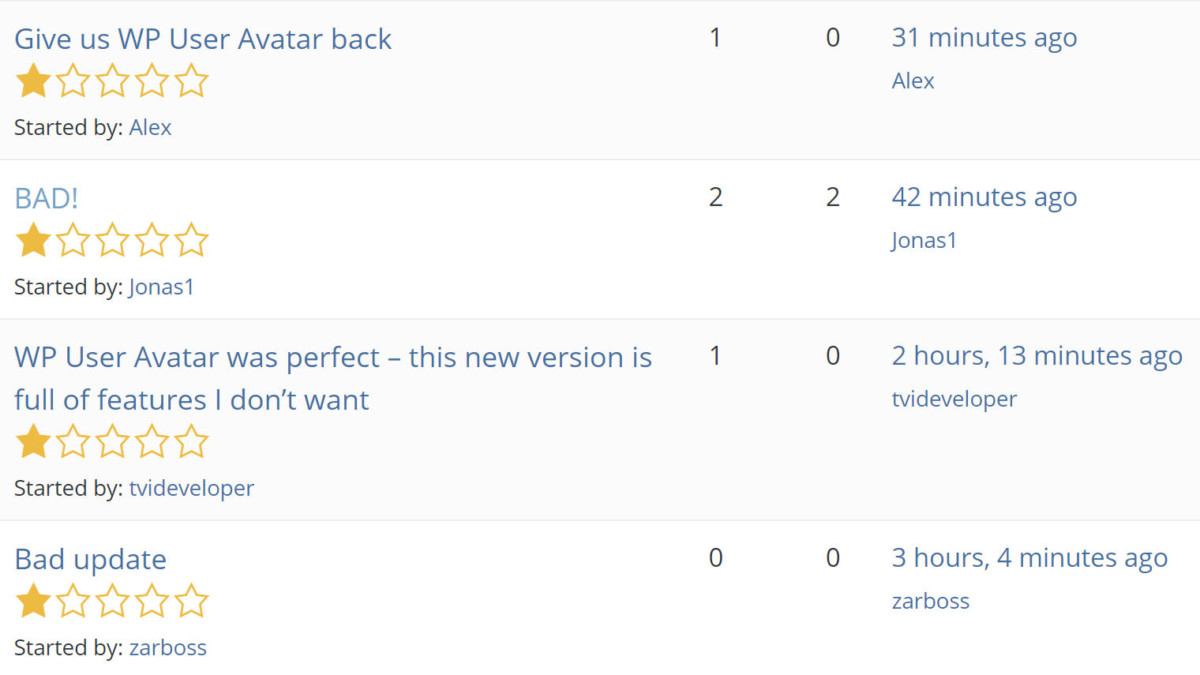Open the '2 hours, 13 minutes ago' activity link
Screen dimensions: 1200x675
(x=1036, y=356)
